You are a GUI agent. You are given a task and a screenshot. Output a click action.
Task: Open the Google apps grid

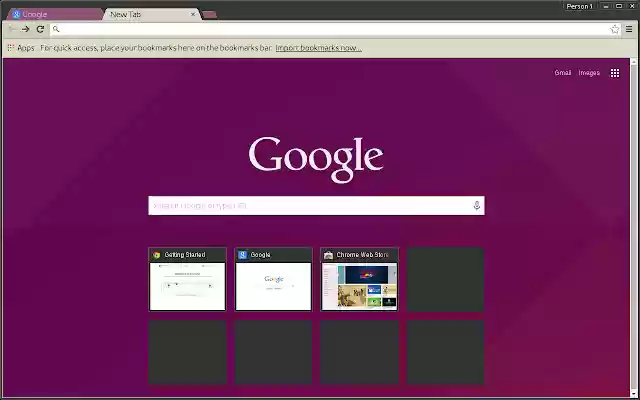click(x=615, y=73)
